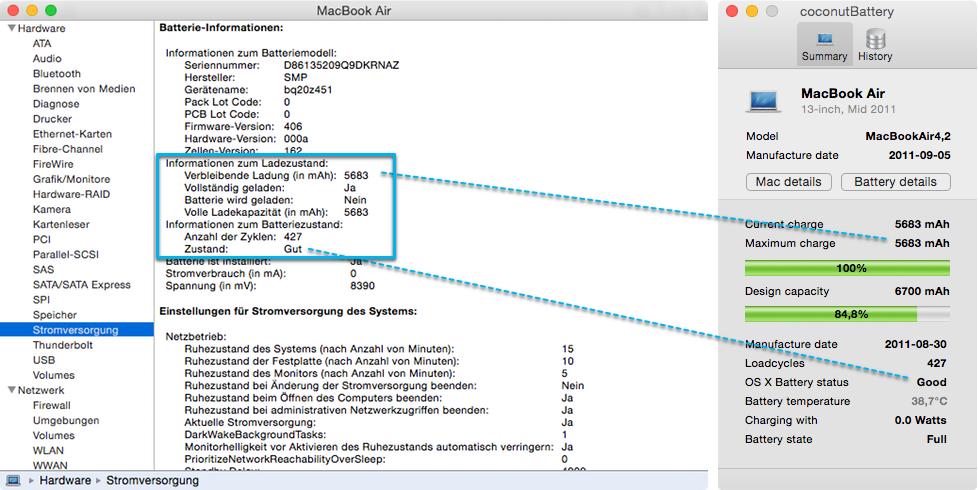Select Speicher in the sidebar

(x=55, y=315)
